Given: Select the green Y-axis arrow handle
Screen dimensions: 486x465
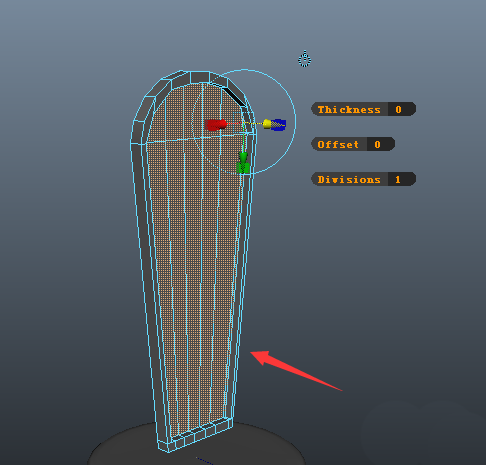Looking at the screenshot, I should point(243,157).
